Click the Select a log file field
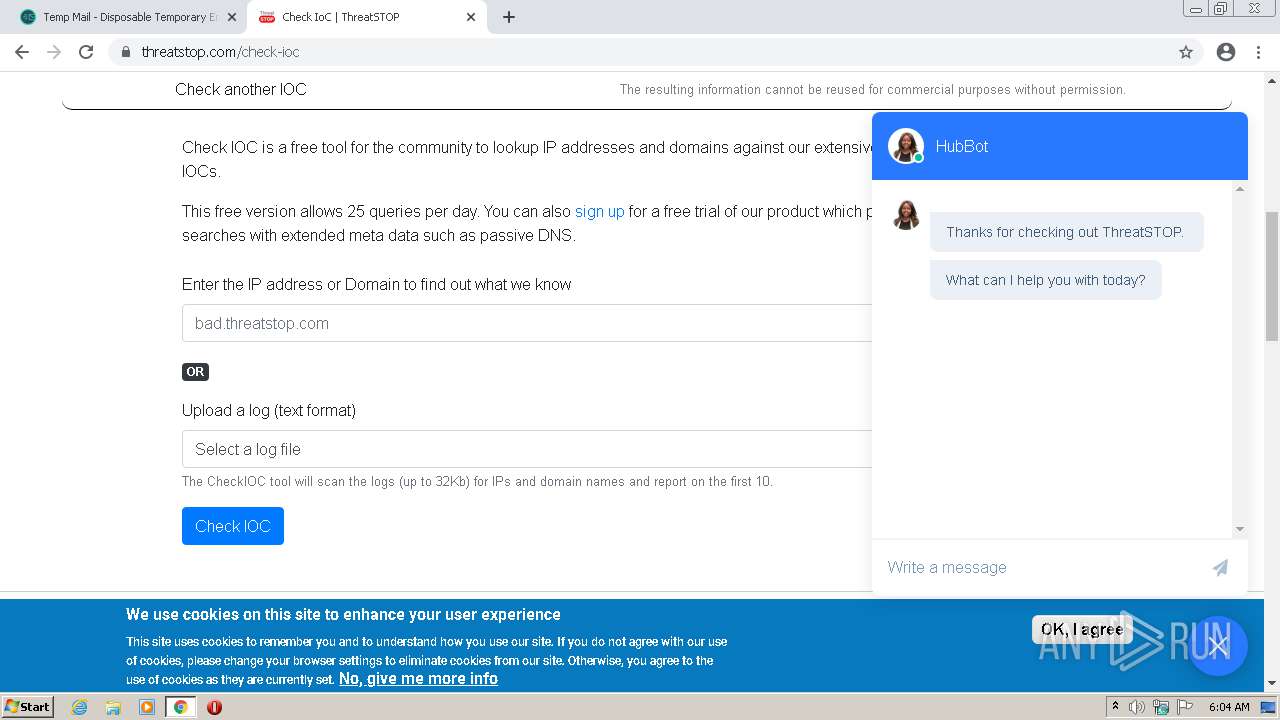 527,449
